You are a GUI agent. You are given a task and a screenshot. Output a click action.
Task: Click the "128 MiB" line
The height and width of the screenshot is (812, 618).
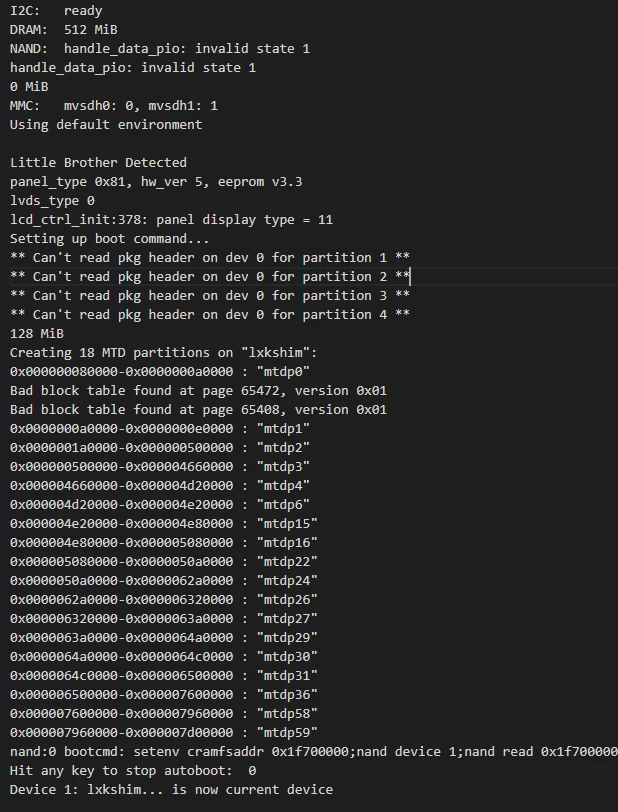[x=36, y=334]
